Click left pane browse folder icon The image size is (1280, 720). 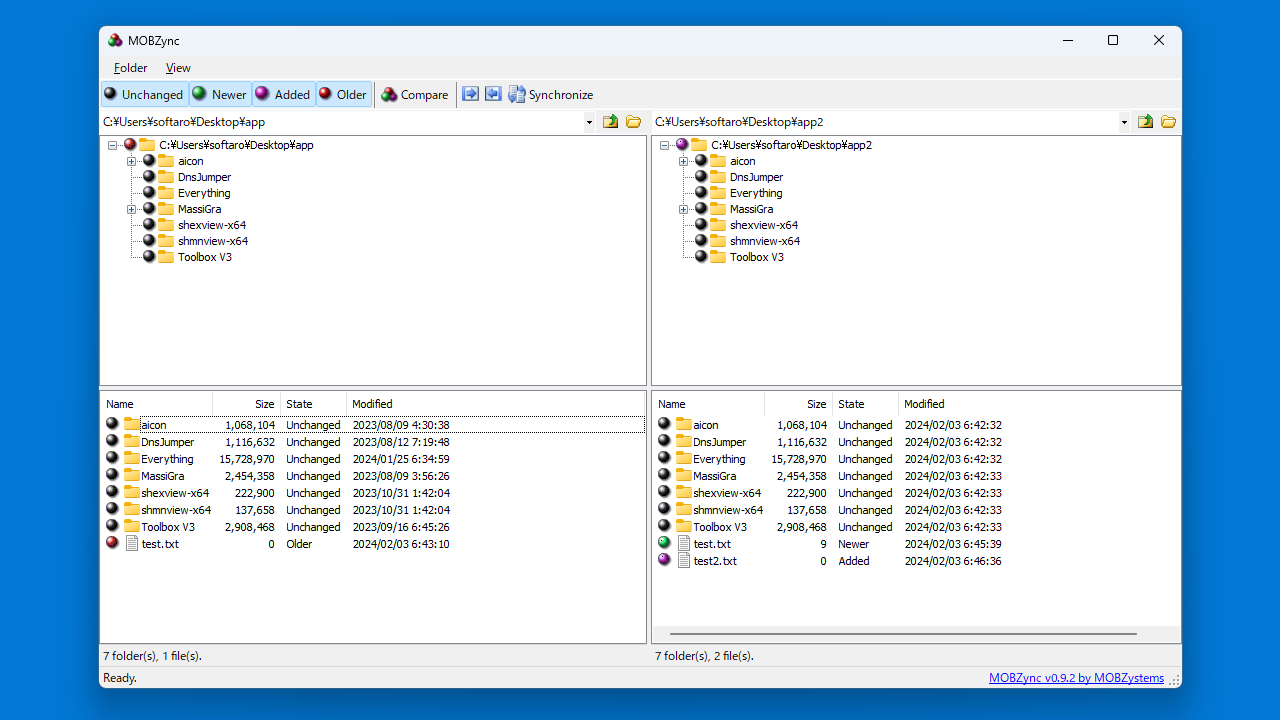pyautogui.click(x=633, y=122)
